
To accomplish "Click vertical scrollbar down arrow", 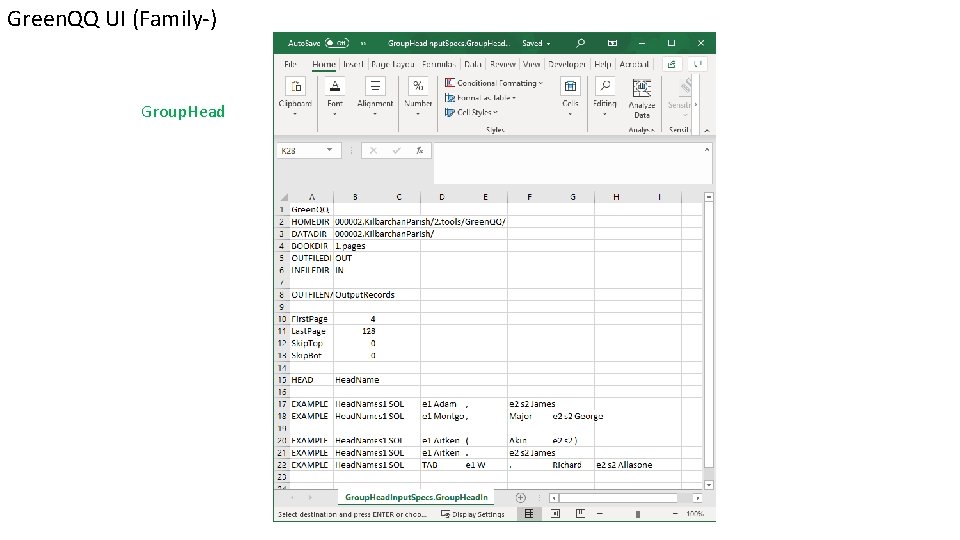I will 708,485.
